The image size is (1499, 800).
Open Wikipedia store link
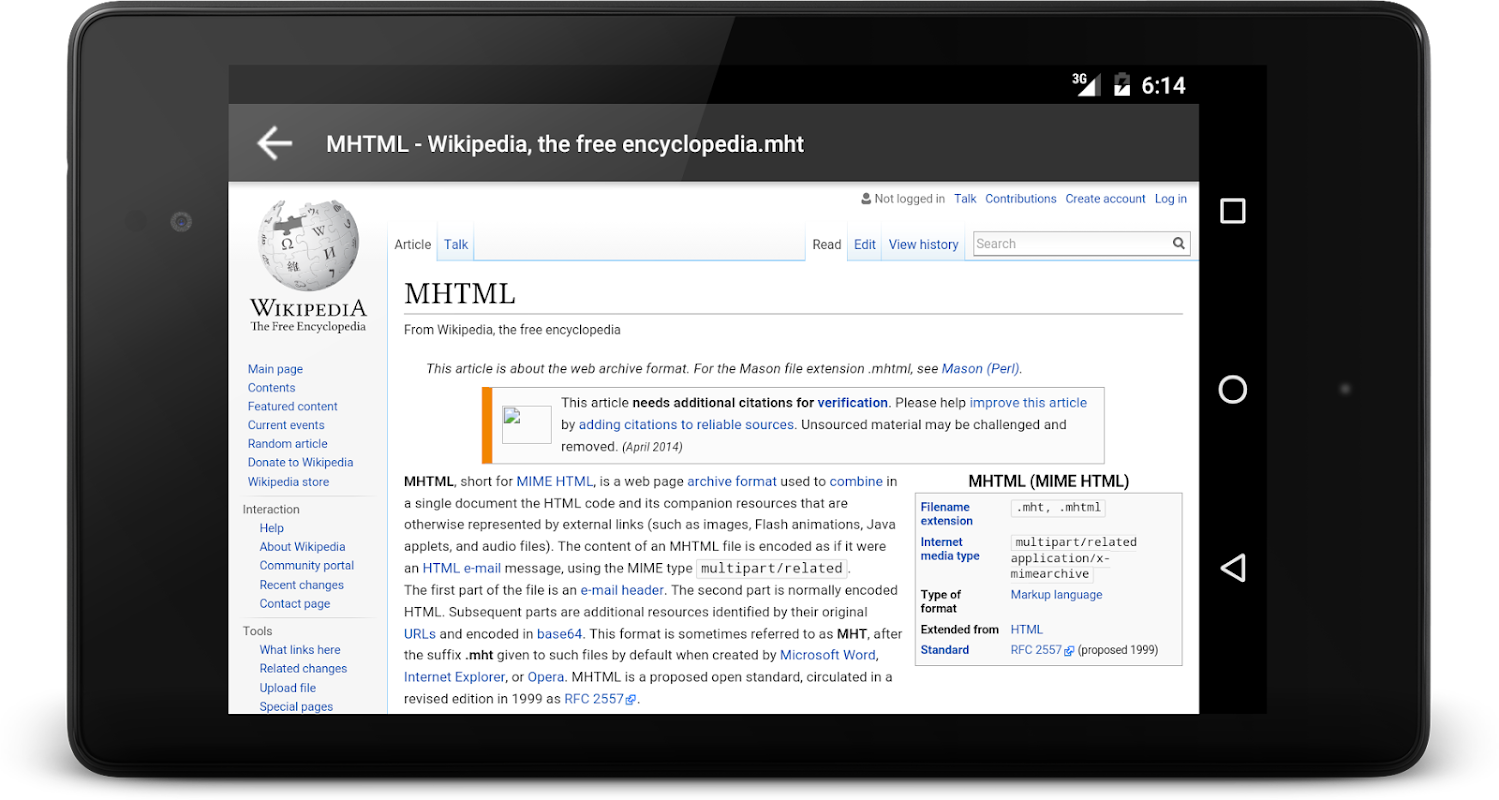[x=288, y=482]
